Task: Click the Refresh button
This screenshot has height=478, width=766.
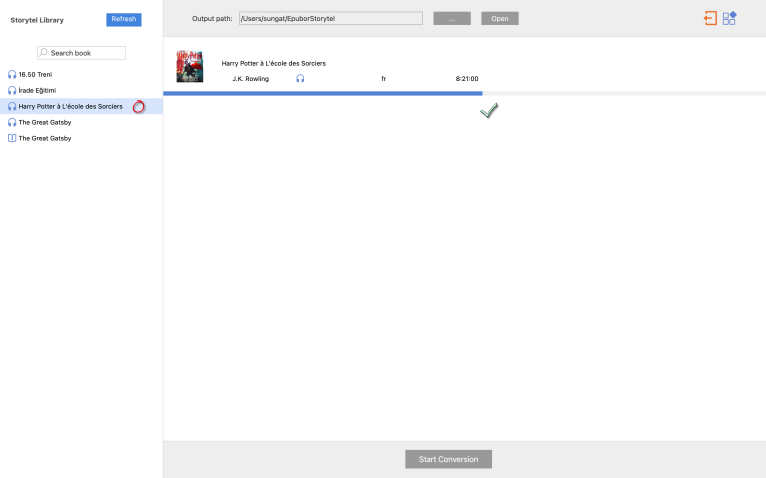Action: click(x=124, y=20)
